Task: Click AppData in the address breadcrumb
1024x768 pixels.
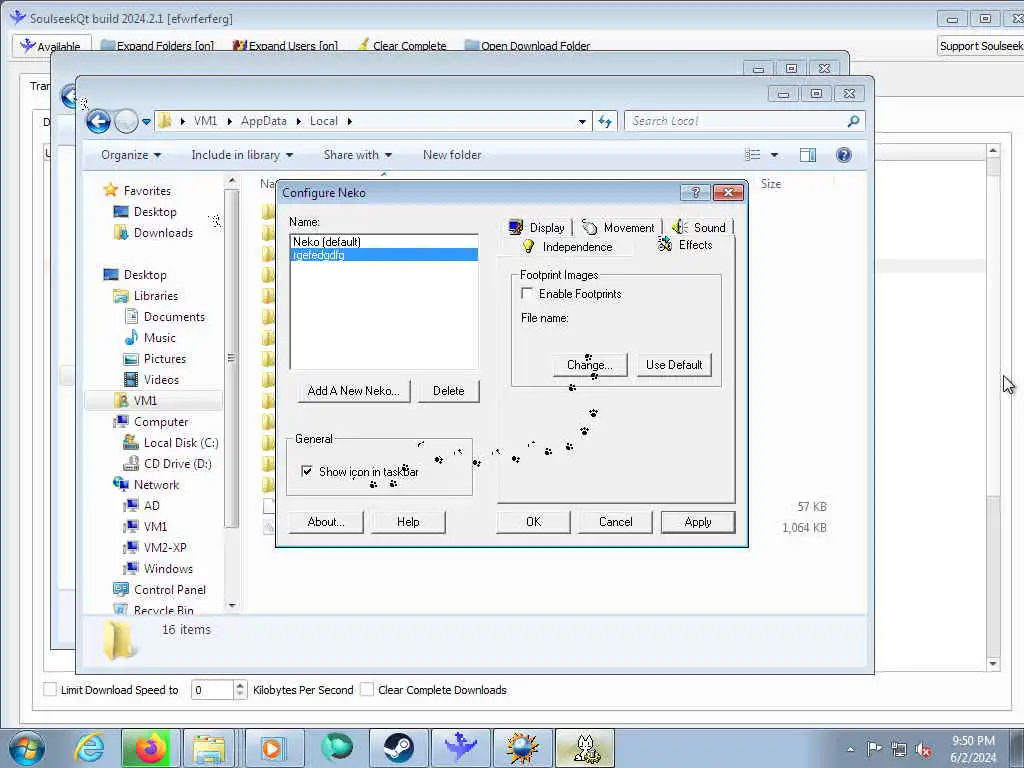Action: coord(263,121)
